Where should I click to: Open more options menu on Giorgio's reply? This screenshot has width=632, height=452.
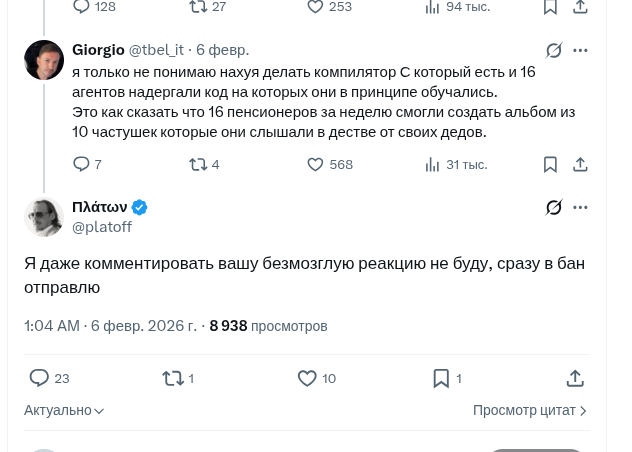pyautogui.click(x=581, y=50)
